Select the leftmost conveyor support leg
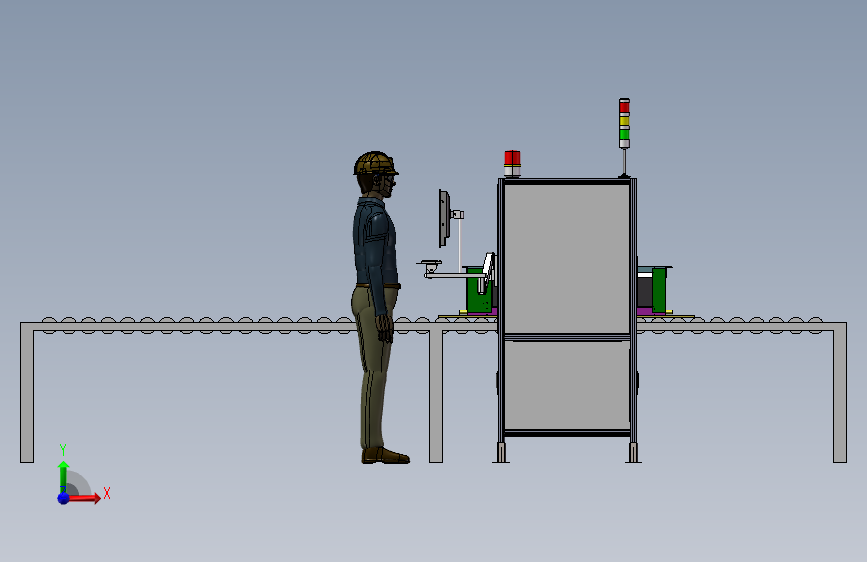Viewport: 867px width, 562px height. tap(27, 393)
